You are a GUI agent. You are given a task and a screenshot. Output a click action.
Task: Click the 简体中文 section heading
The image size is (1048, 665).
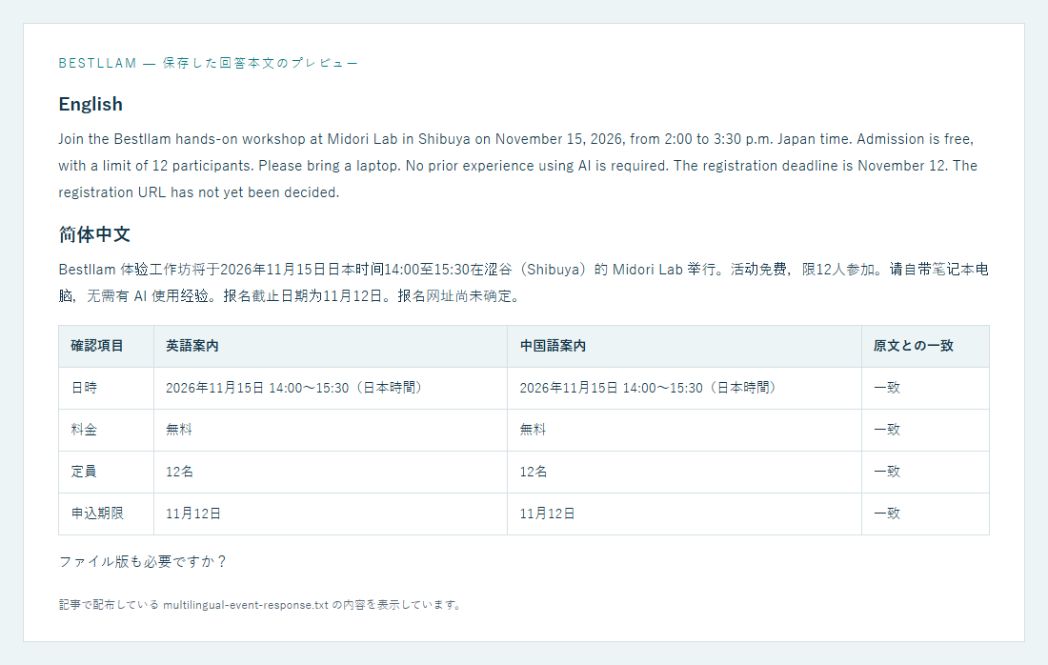[94, 235]
